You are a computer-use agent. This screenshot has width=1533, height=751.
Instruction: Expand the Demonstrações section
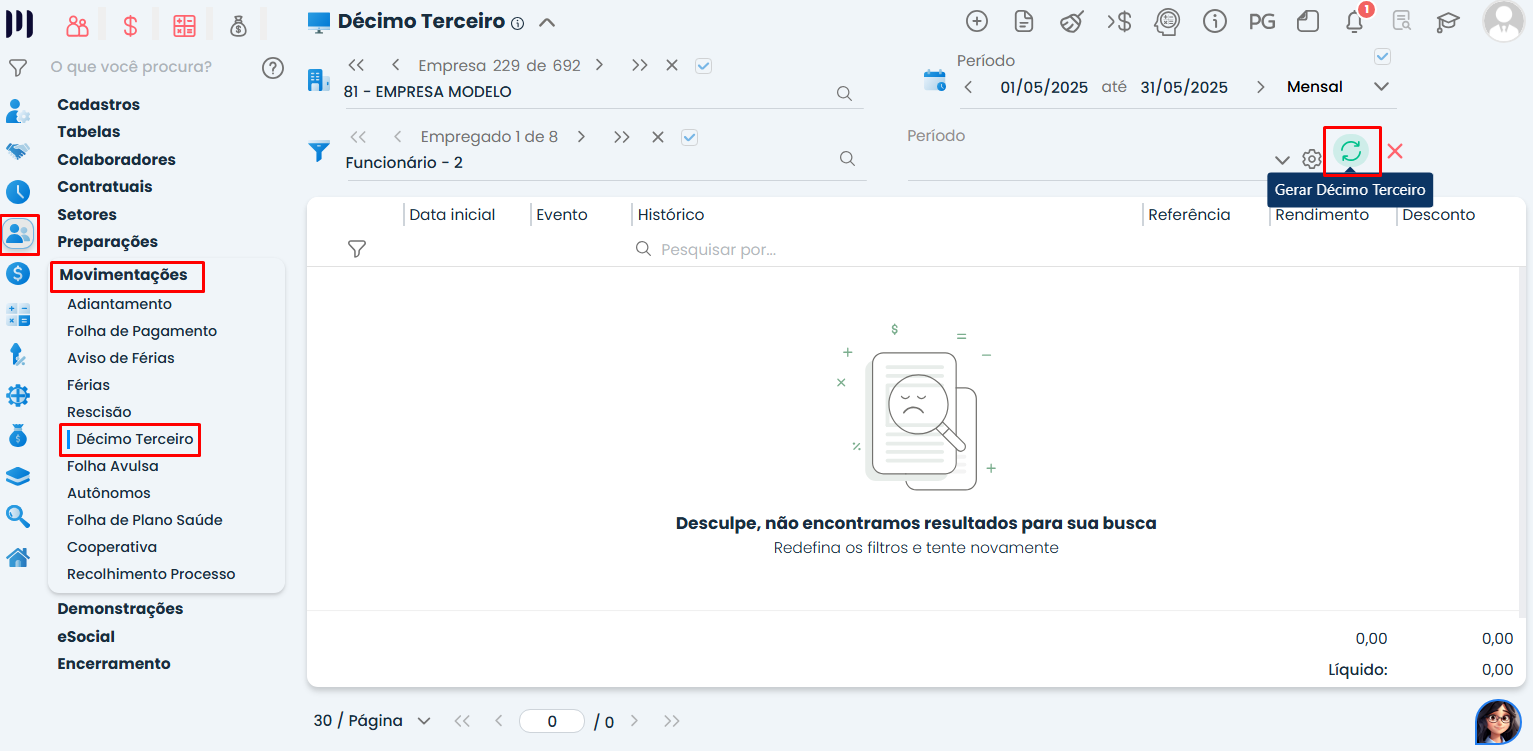(120, 609)
